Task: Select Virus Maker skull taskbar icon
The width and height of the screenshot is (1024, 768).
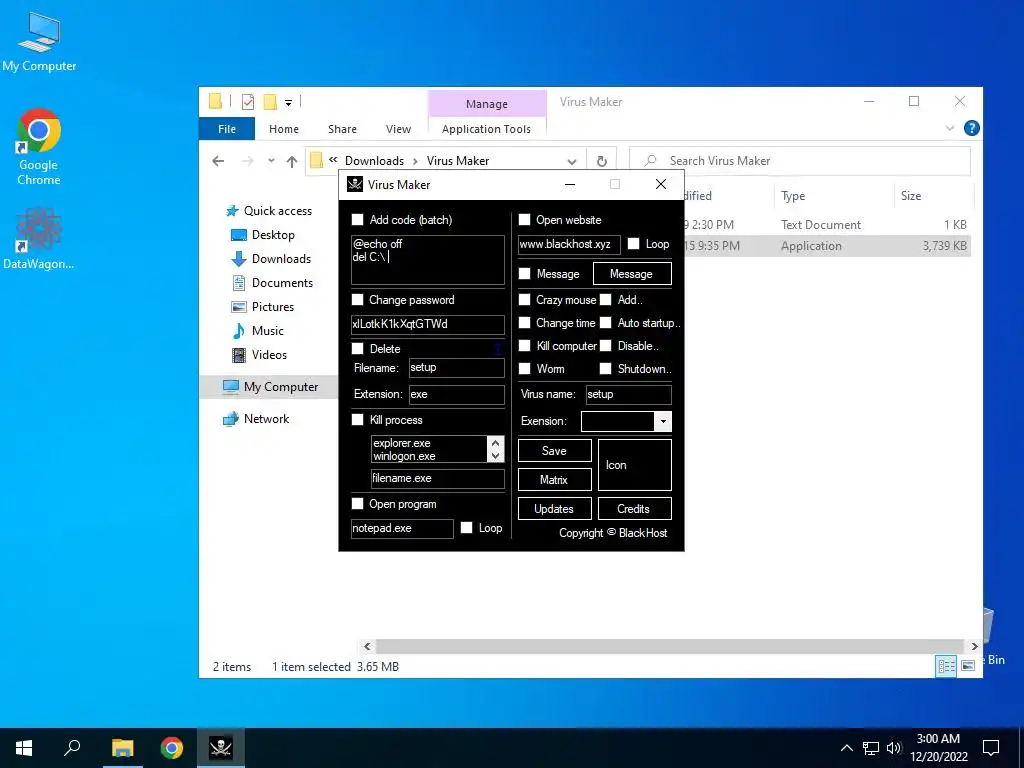Action: point(221,748)
